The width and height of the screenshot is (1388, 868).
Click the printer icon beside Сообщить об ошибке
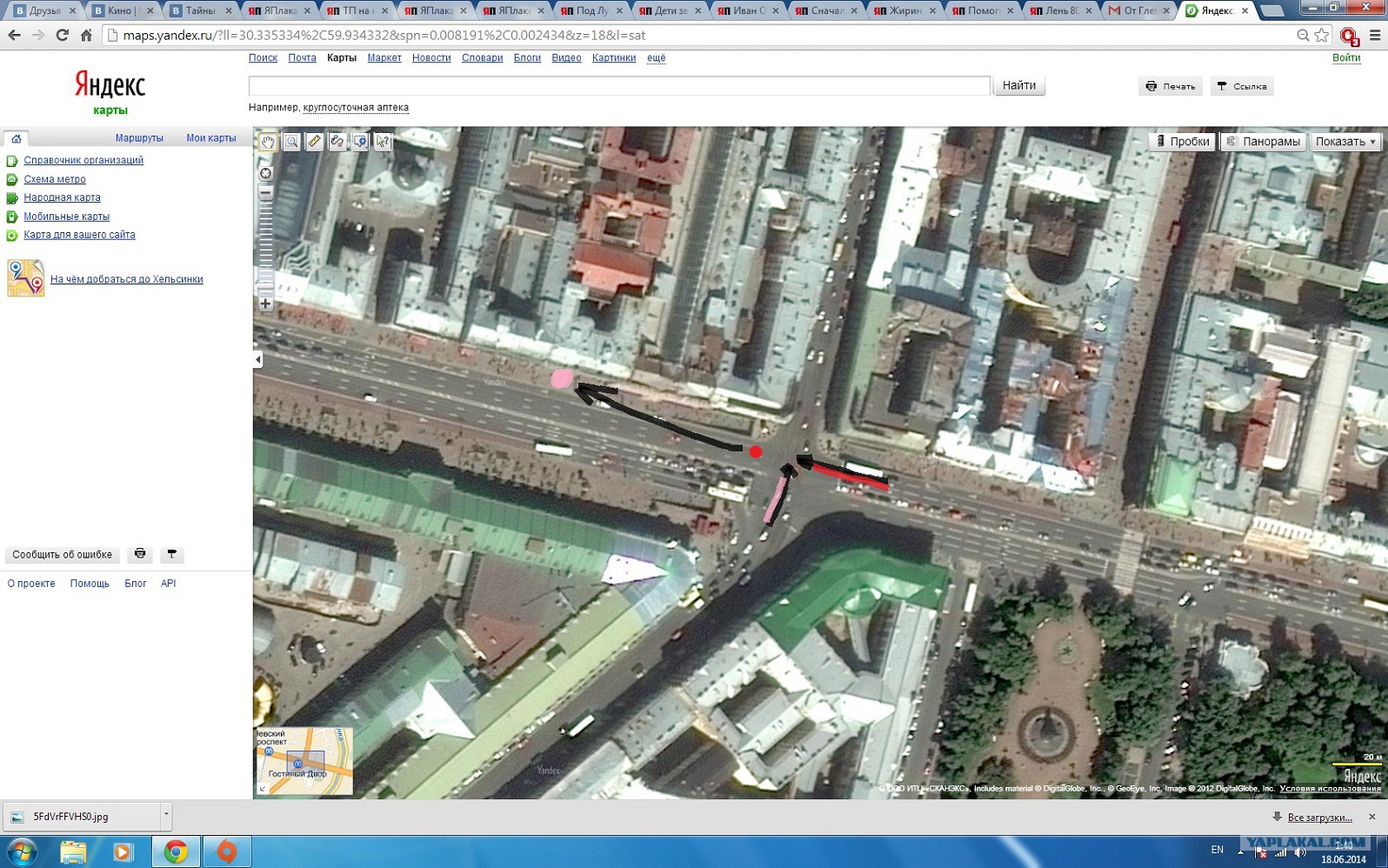tap(140, 554)
